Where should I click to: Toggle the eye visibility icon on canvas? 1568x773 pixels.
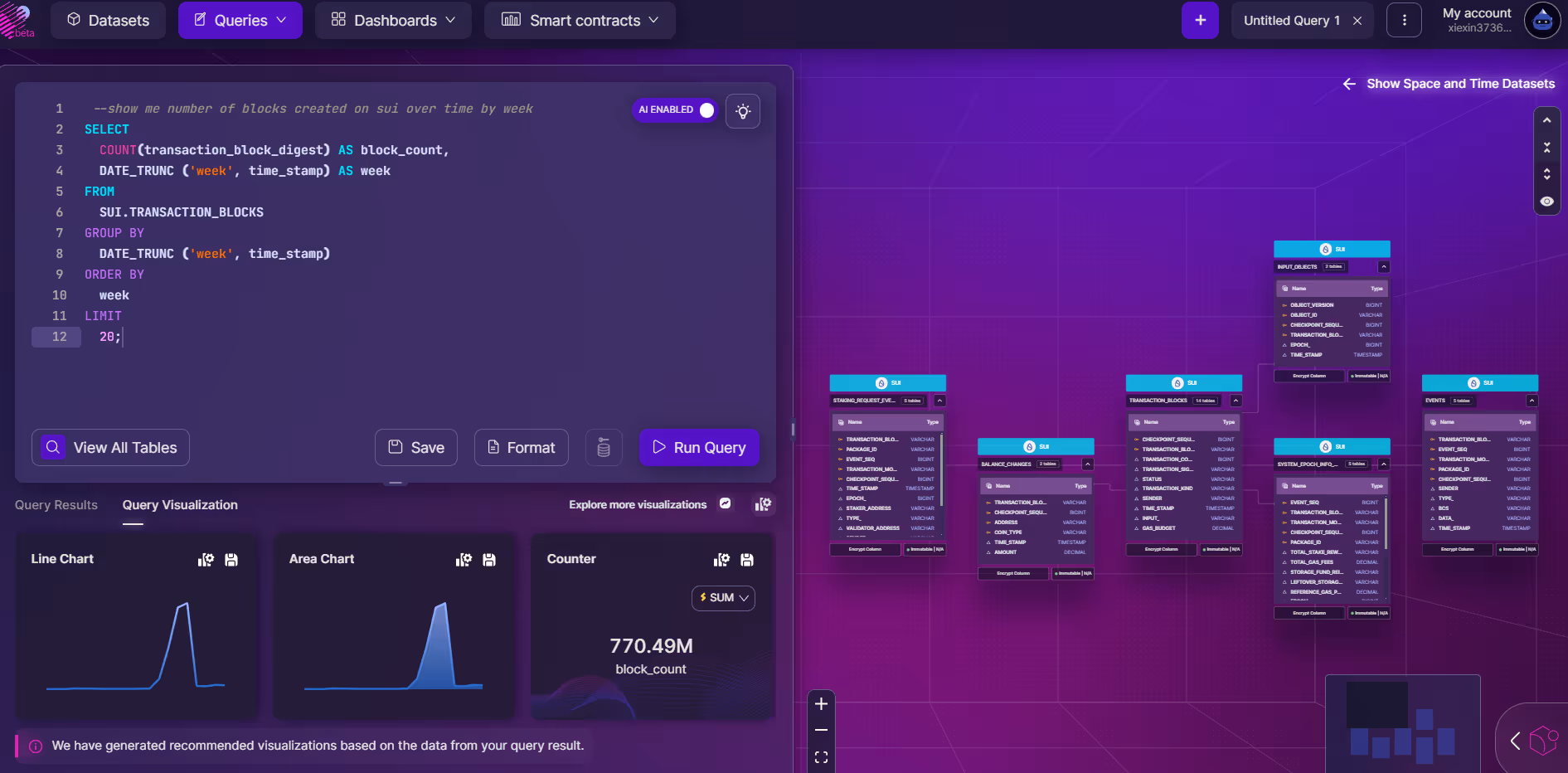pos(1547,202)
